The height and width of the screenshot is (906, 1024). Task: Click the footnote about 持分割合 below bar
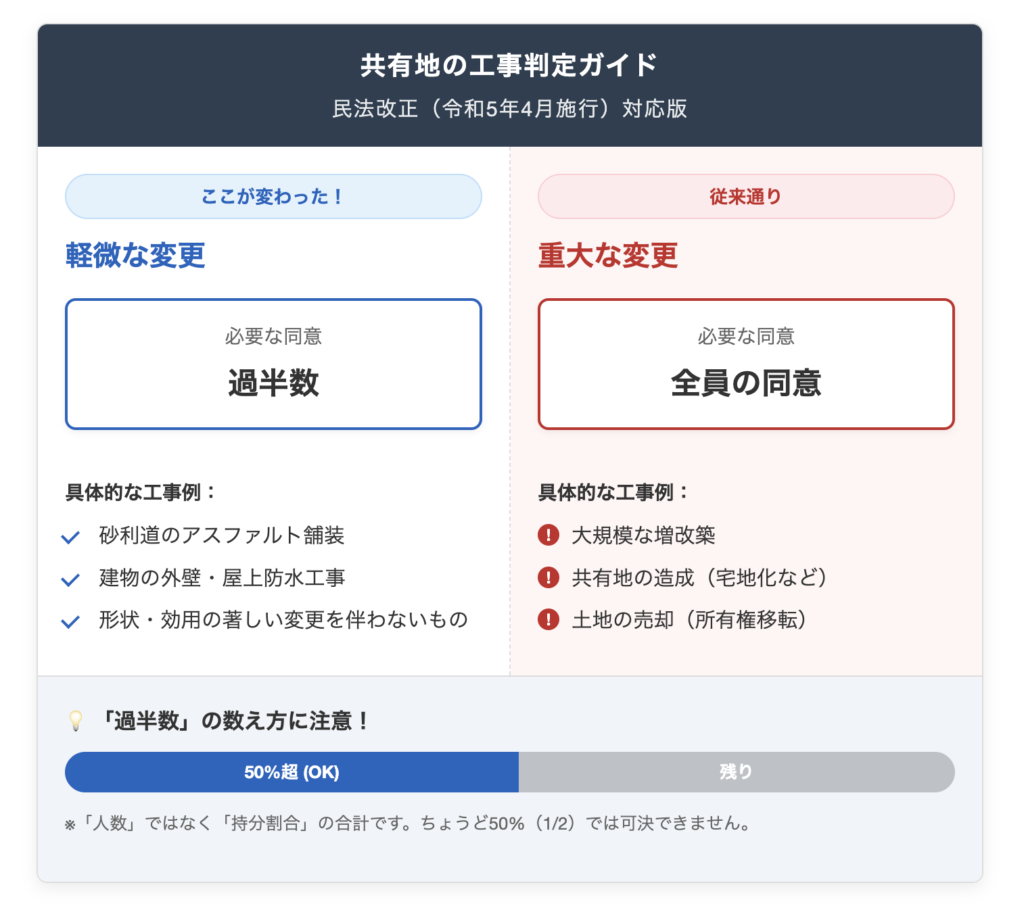(407, 824)
